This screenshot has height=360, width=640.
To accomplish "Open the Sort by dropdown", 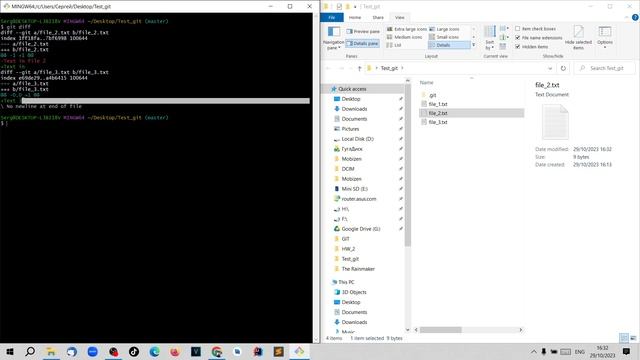I will [490, 38].
